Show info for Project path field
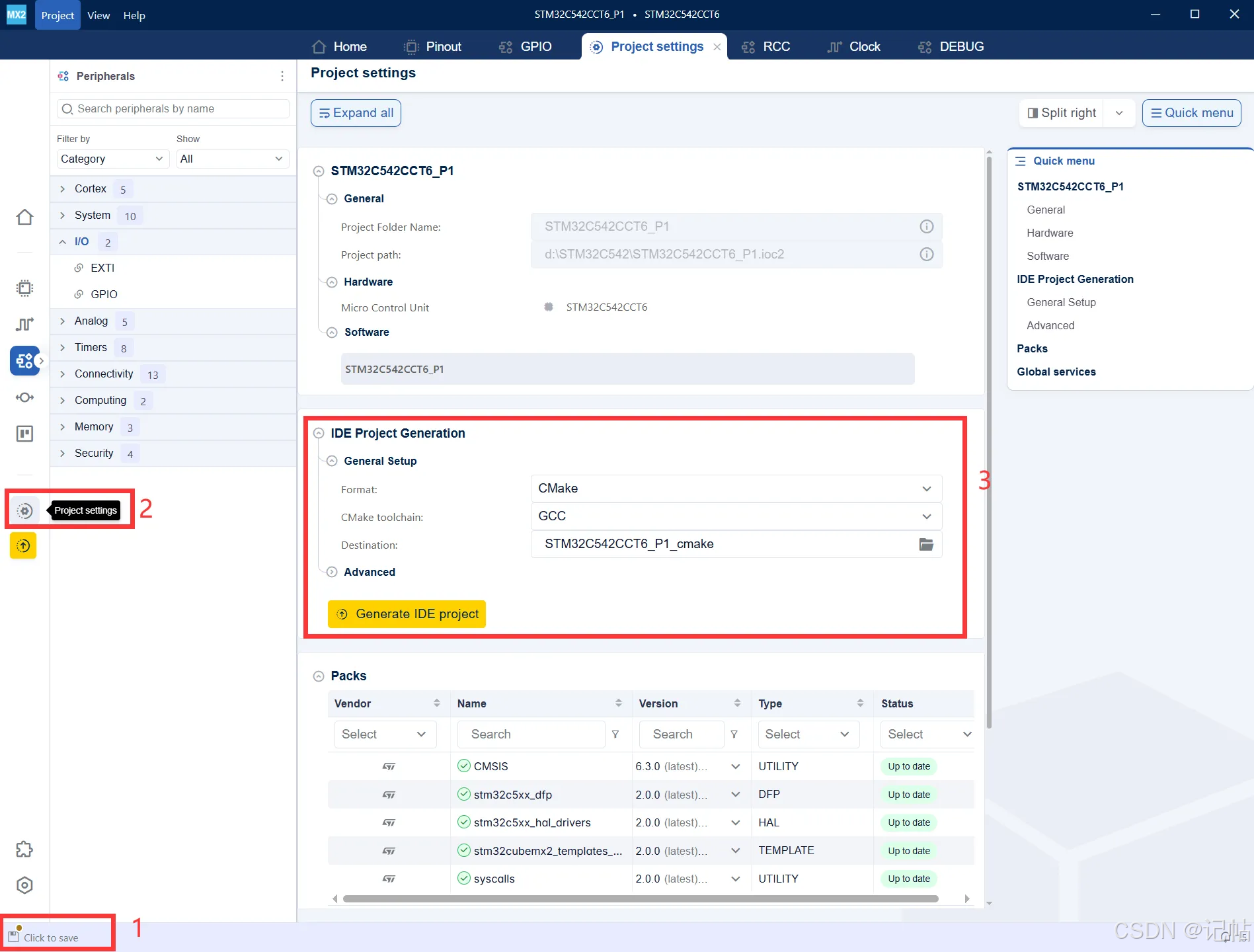This screenshot has width=1254, height=952. coord(927,255)
